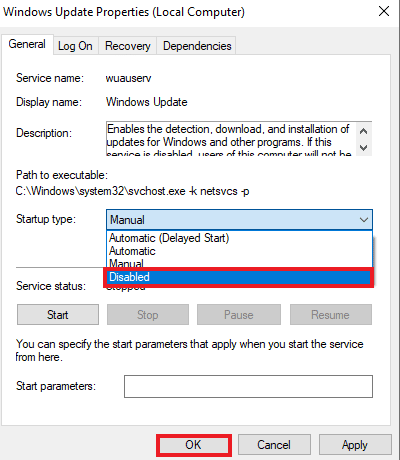This screenshot has width=400, height=460.
Task: Click the Resume service button
Action: click(331, 314)
